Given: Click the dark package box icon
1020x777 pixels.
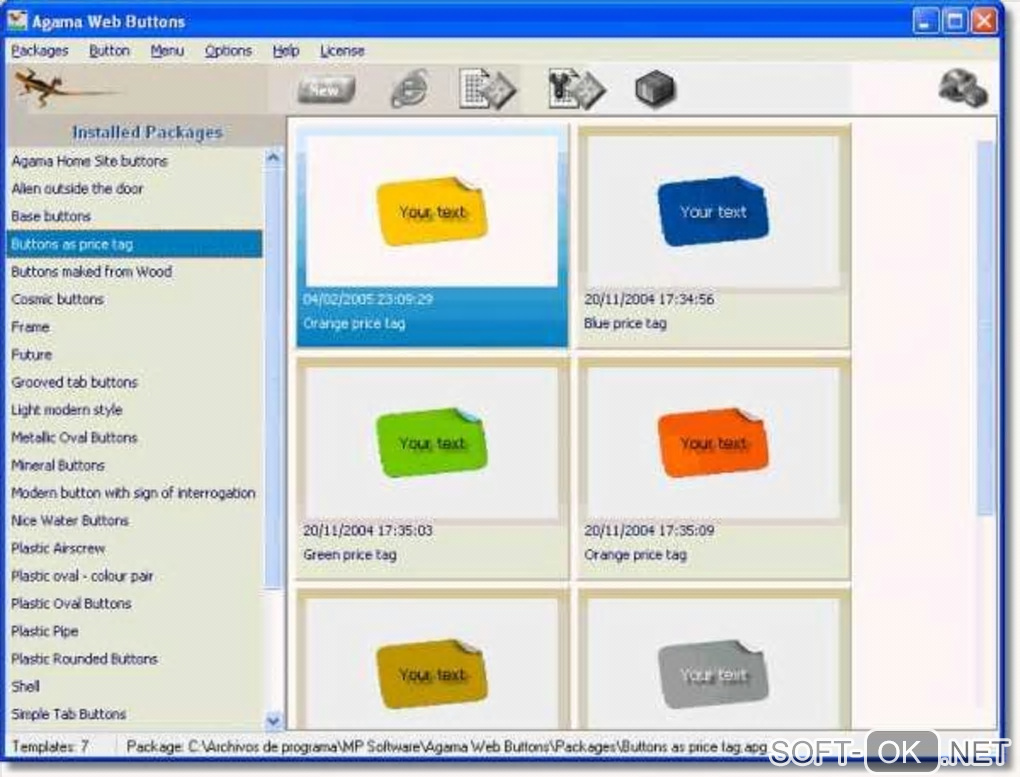Looking at the screenshot, I should [x=656, y=89].
